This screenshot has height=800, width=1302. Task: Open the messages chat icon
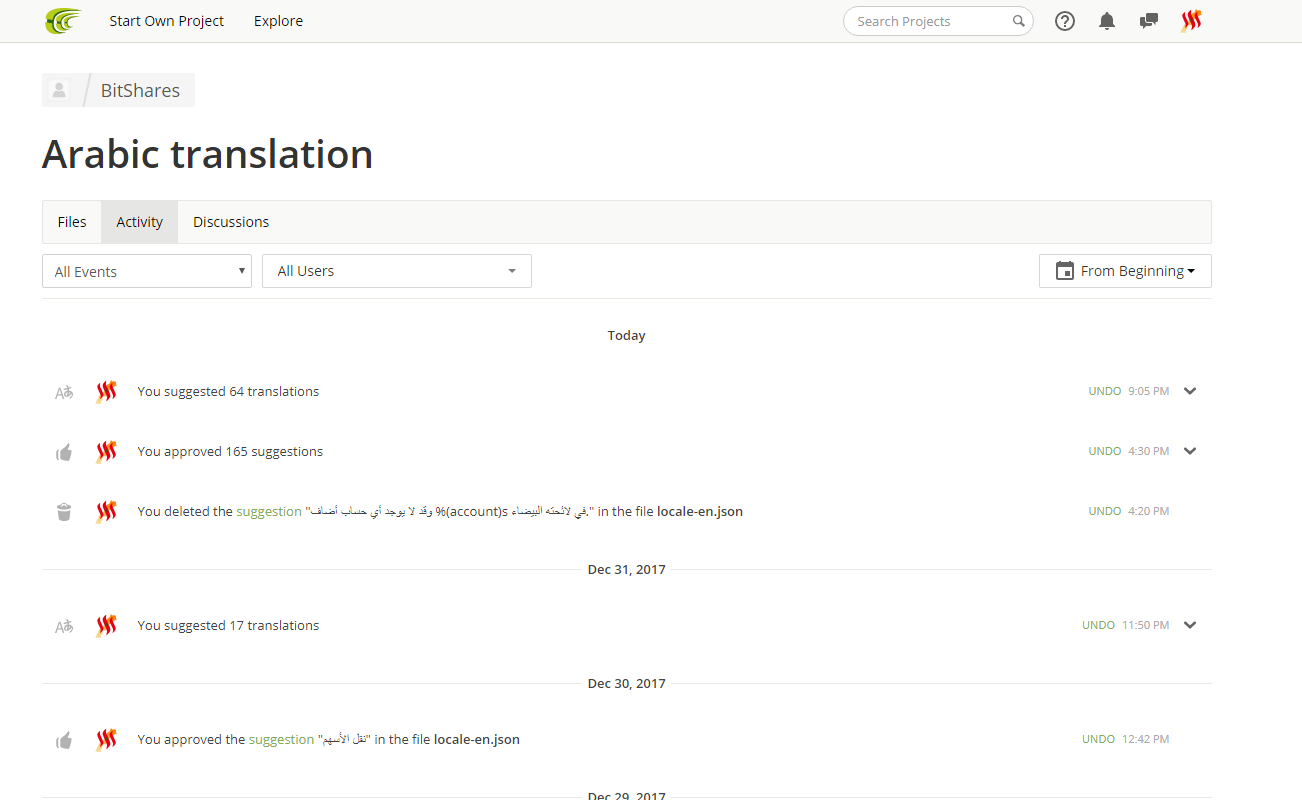pos(1149,21)
